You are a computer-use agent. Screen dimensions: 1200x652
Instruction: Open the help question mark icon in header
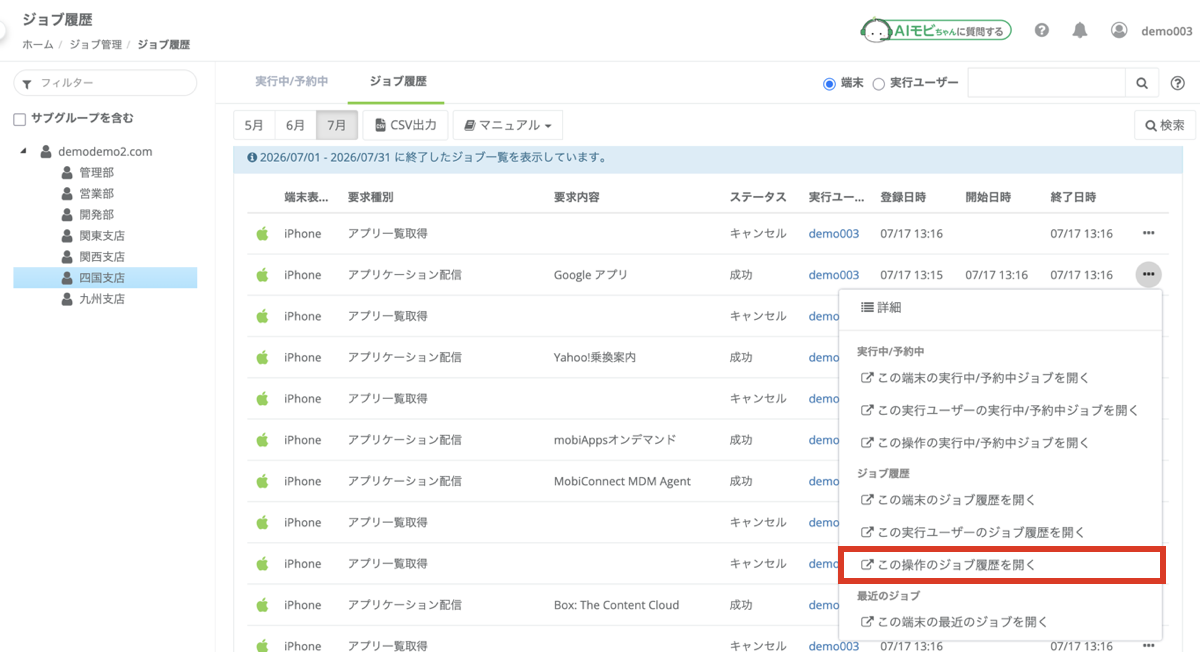tap(1042, 30)
